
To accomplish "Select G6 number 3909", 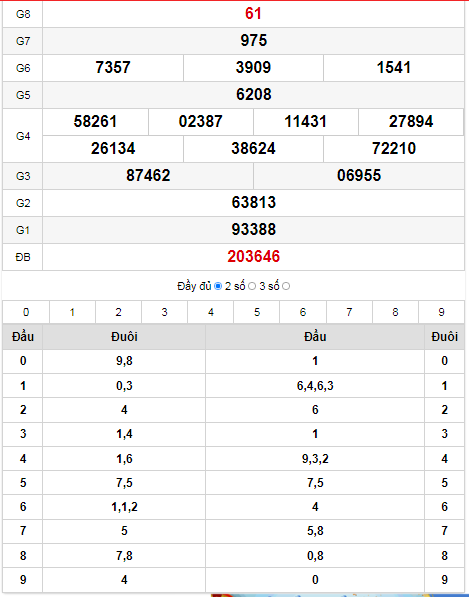I will pyautogui.click(x=253, y=68).
